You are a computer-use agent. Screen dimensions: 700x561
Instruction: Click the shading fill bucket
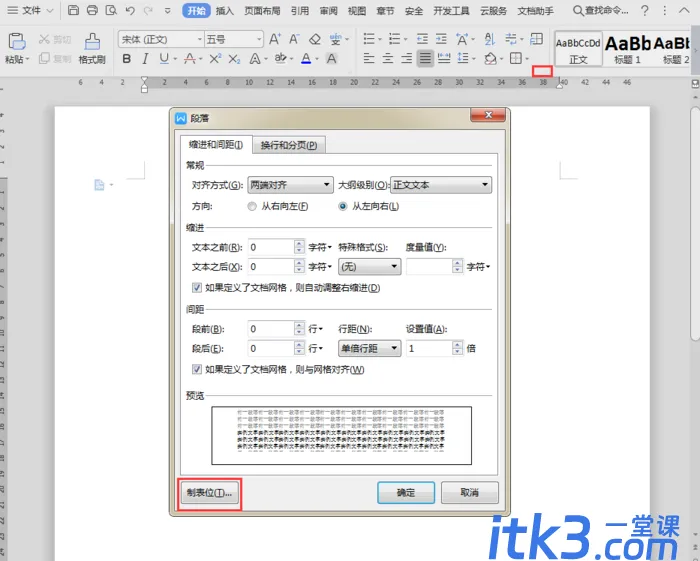tap(490, 58)
